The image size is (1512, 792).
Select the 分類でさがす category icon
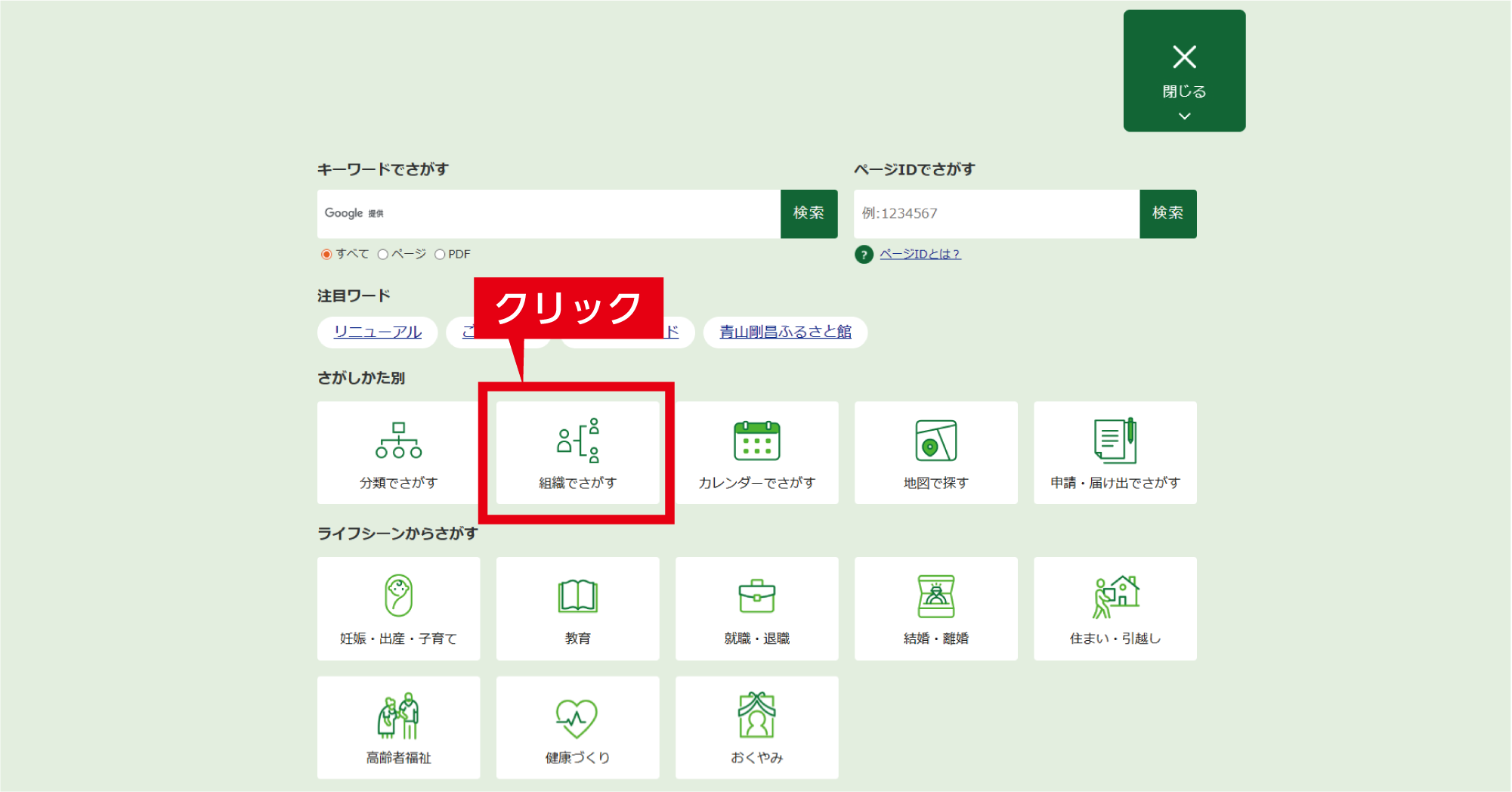click(398, 452)
